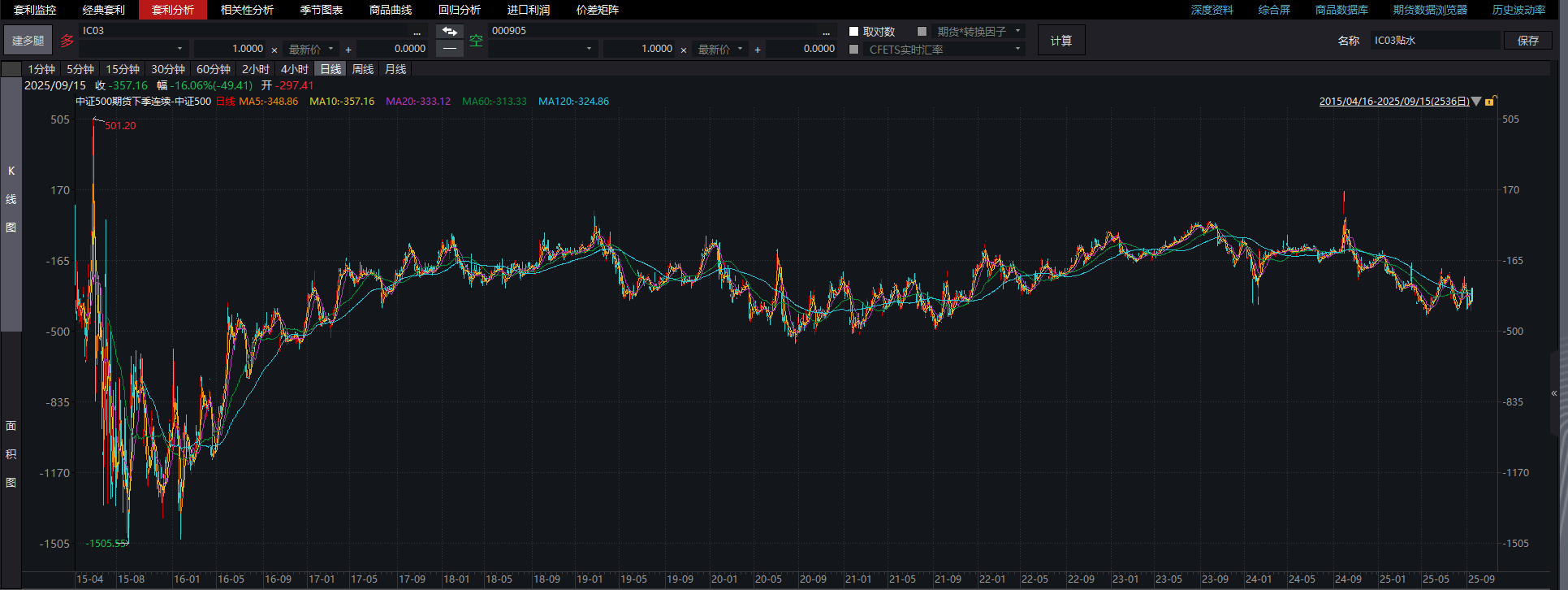Open the 期货数据浏览器 link
This screenshot has height=590, width=1568.
(1430, 10)
